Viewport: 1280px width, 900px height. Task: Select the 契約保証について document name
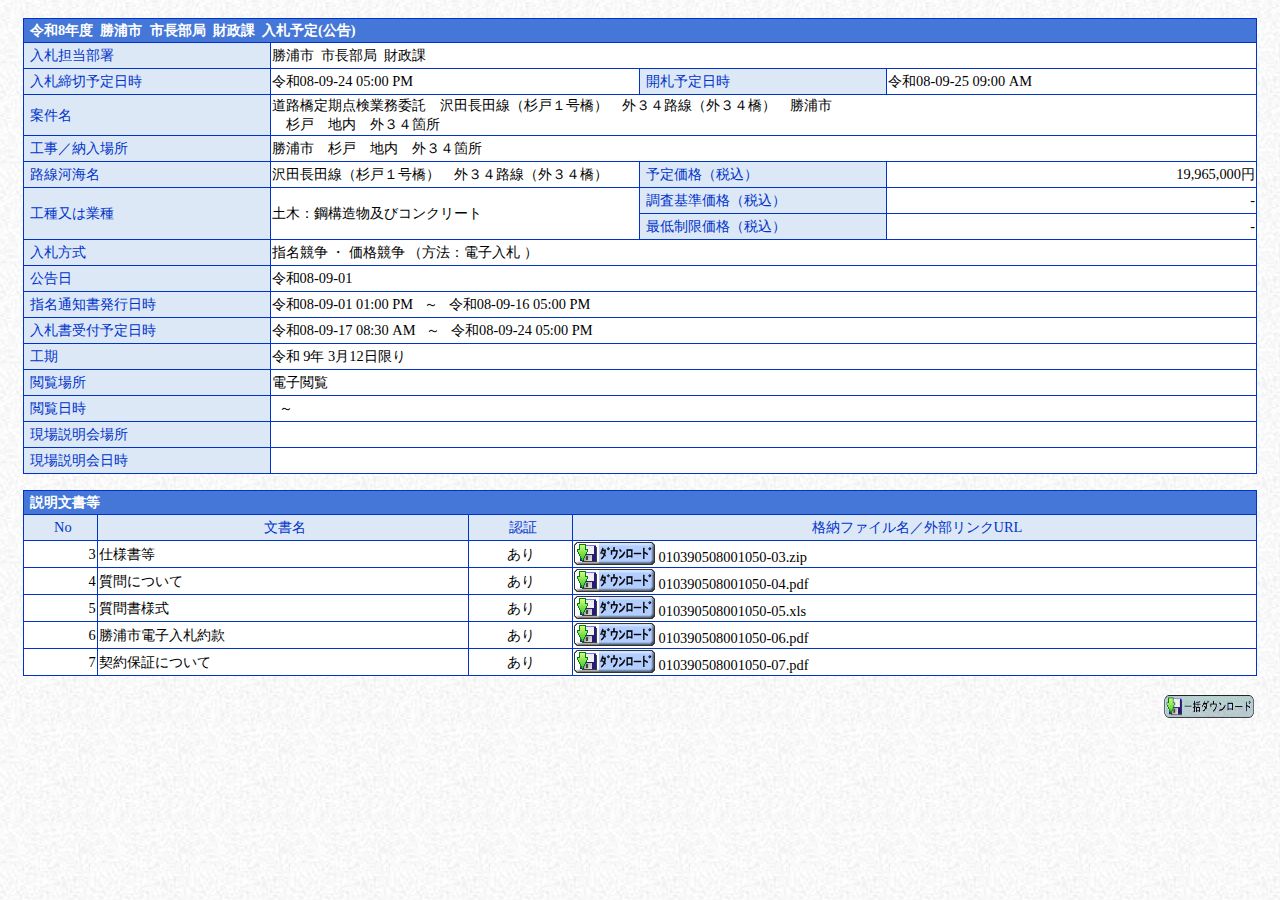(x=155, y=662)
